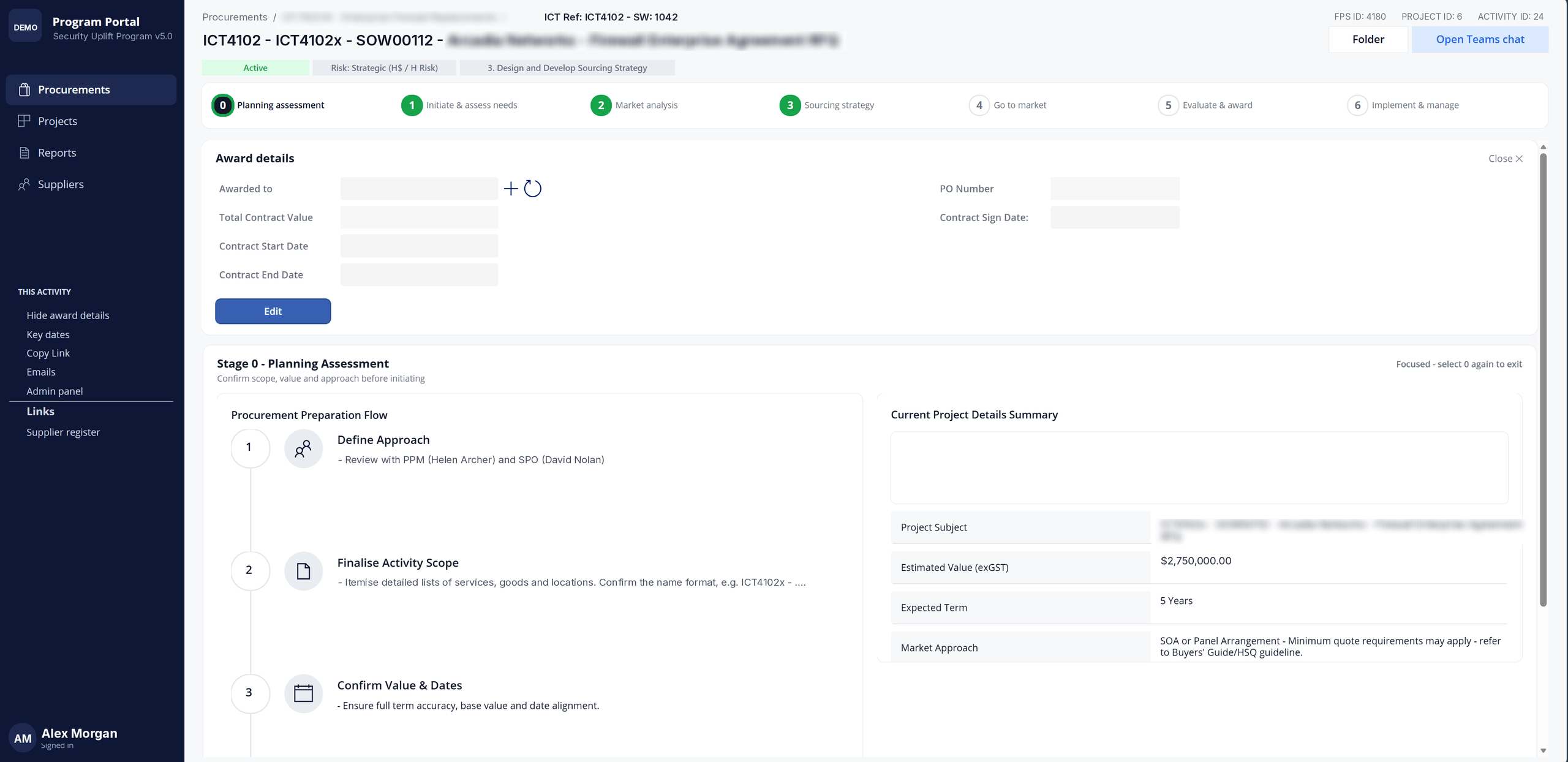
Task: Click the Define Approach heading
Action: click(383, 440)
